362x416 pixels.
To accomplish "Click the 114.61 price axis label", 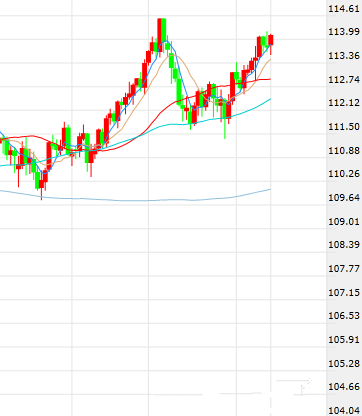I will point(344,8).
